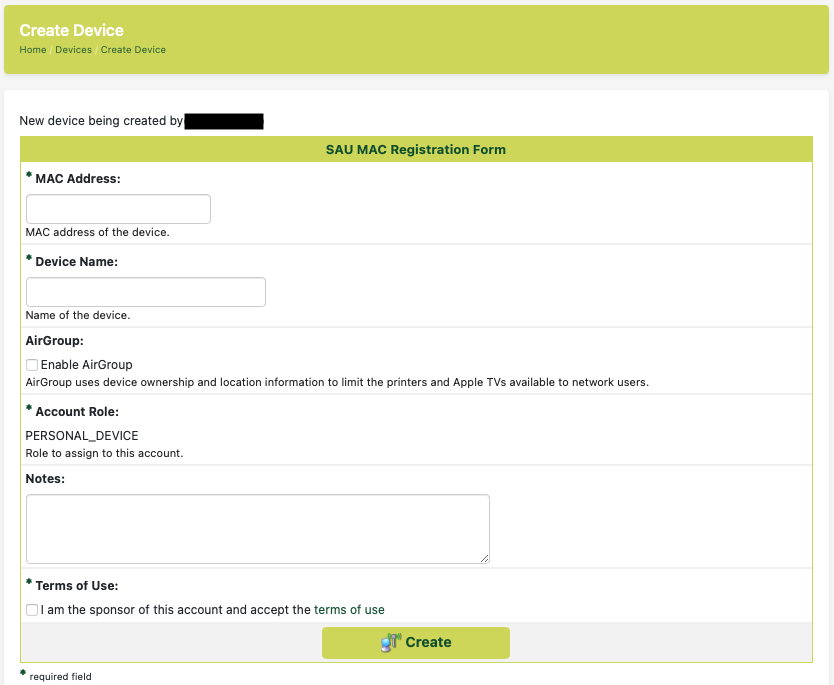Screen dimensions: 834x685
Task: Click the PERSONAL_DEVICE account role text
Action: [x=82, y=436]
